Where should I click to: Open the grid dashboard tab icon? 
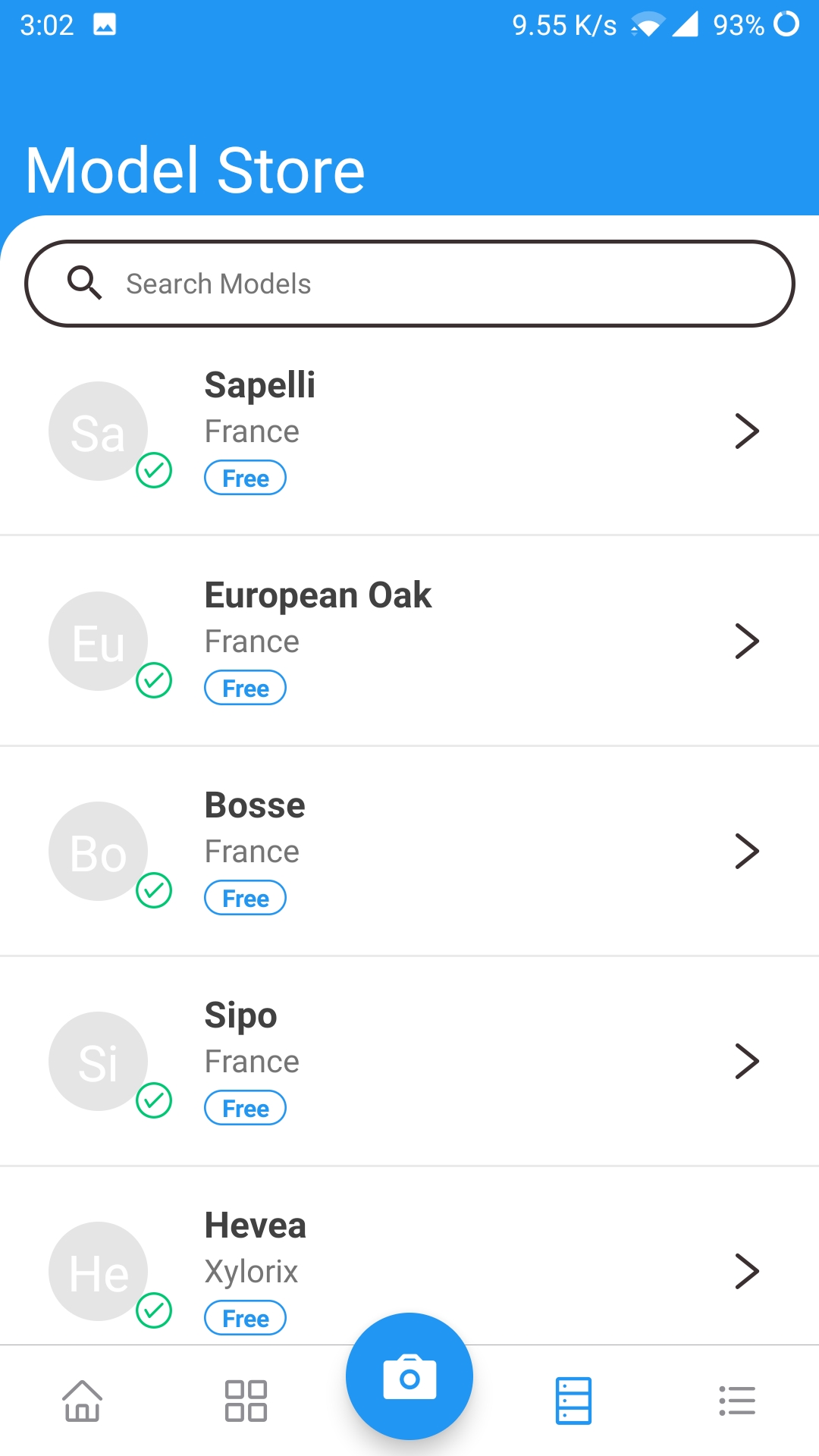[x=246, y=1400]
